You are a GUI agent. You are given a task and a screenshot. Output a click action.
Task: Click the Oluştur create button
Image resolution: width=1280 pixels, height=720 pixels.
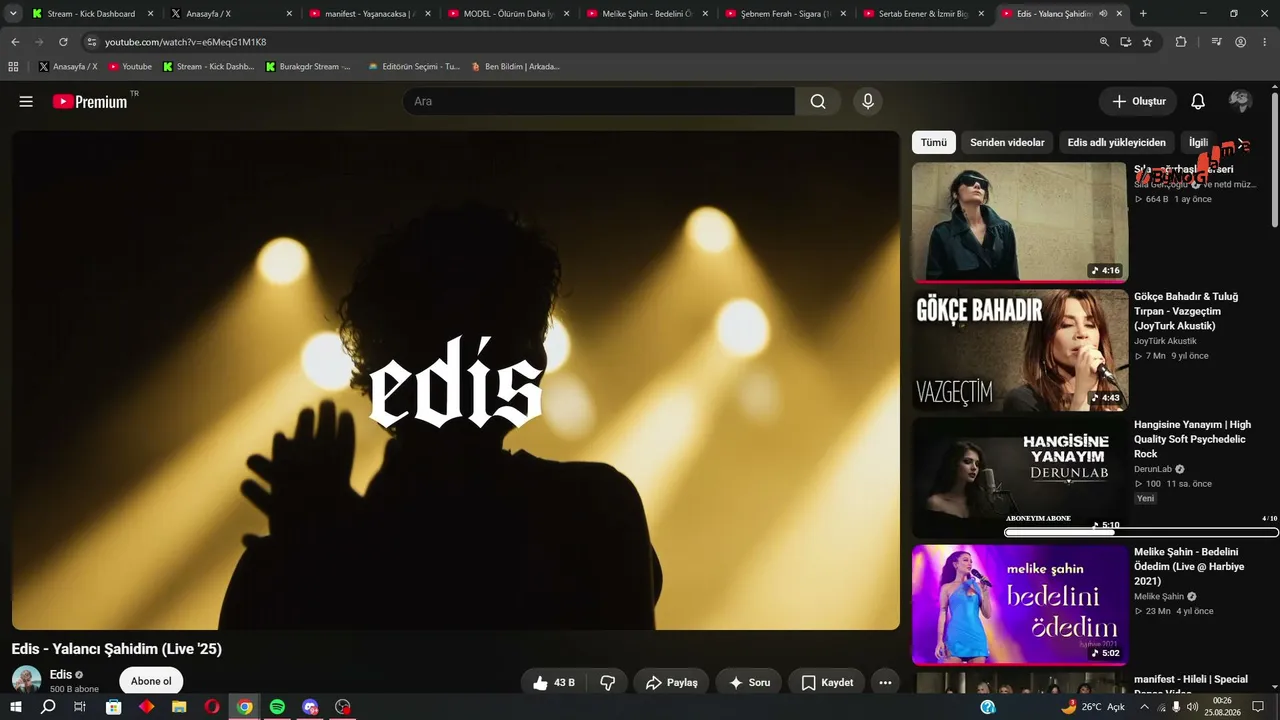click(x=1139, y=101)
